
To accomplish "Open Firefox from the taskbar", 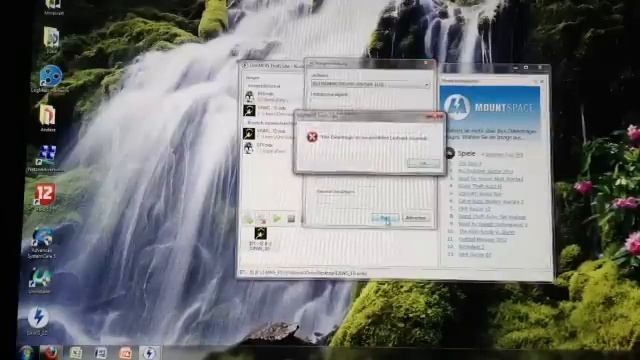I will point(50,352).
